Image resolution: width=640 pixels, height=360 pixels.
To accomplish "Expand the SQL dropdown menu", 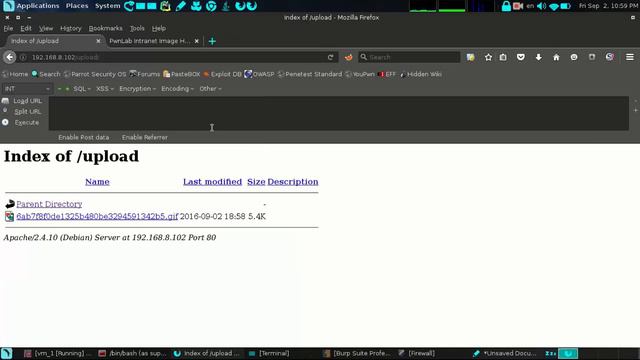I will coord(82,89).
